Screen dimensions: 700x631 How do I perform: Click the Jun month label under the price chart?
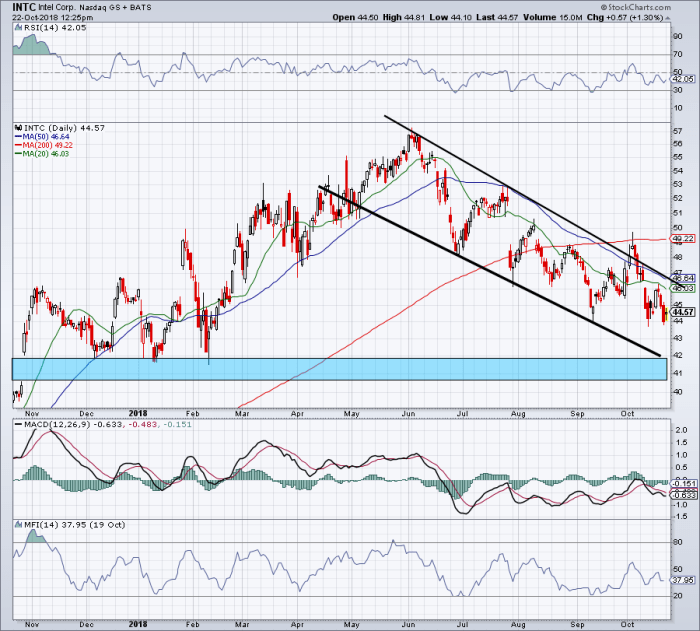point(408,414)
